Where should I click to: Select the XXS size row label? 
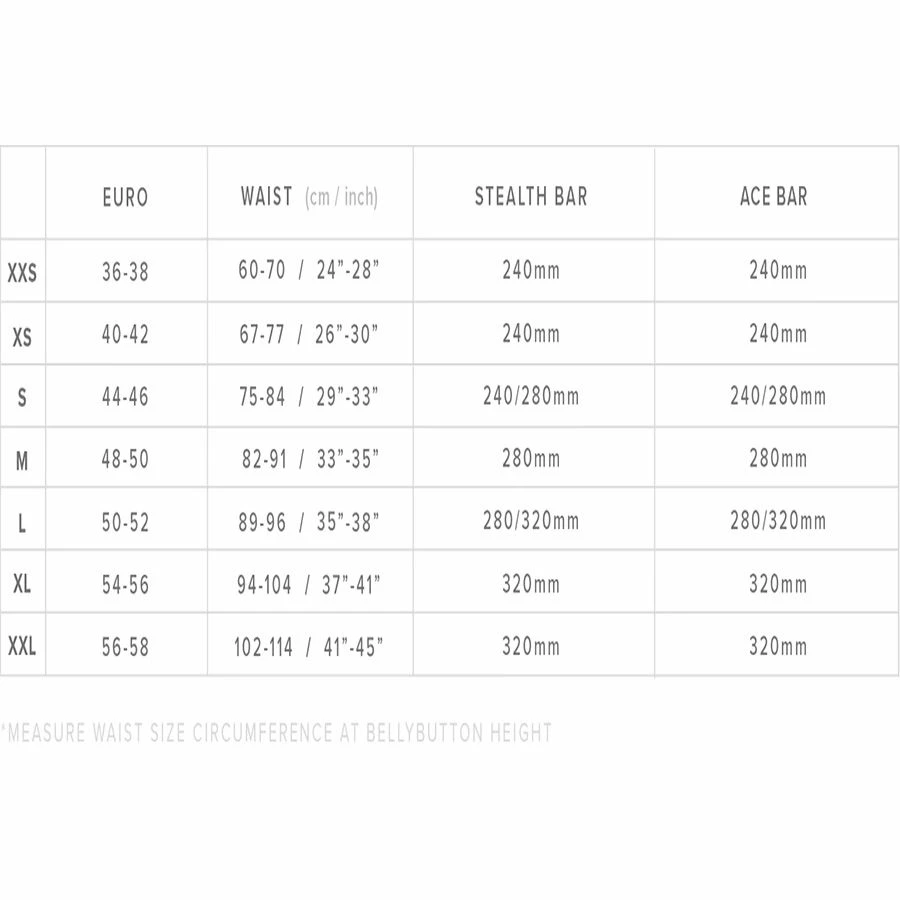pyautogui.click(x=22, y=272)
